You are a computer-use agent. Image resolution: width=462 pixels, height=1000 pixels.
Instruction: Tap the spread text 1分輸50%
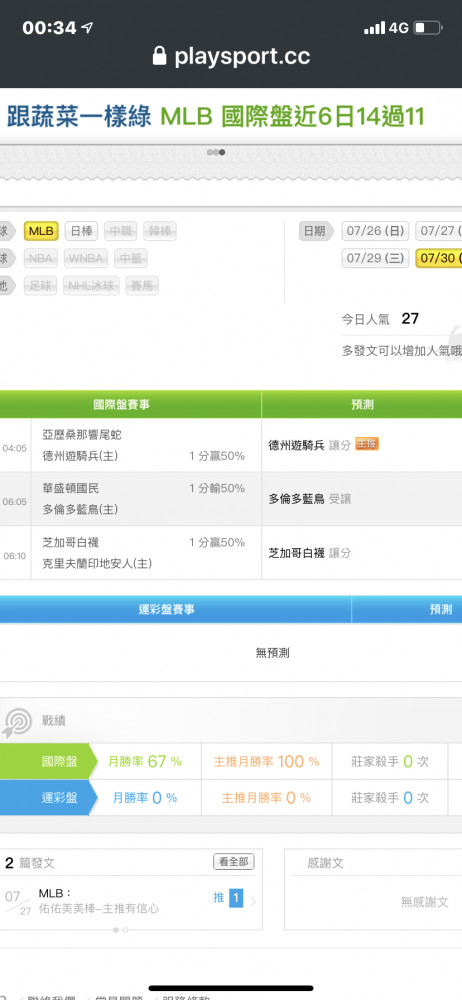217,489
